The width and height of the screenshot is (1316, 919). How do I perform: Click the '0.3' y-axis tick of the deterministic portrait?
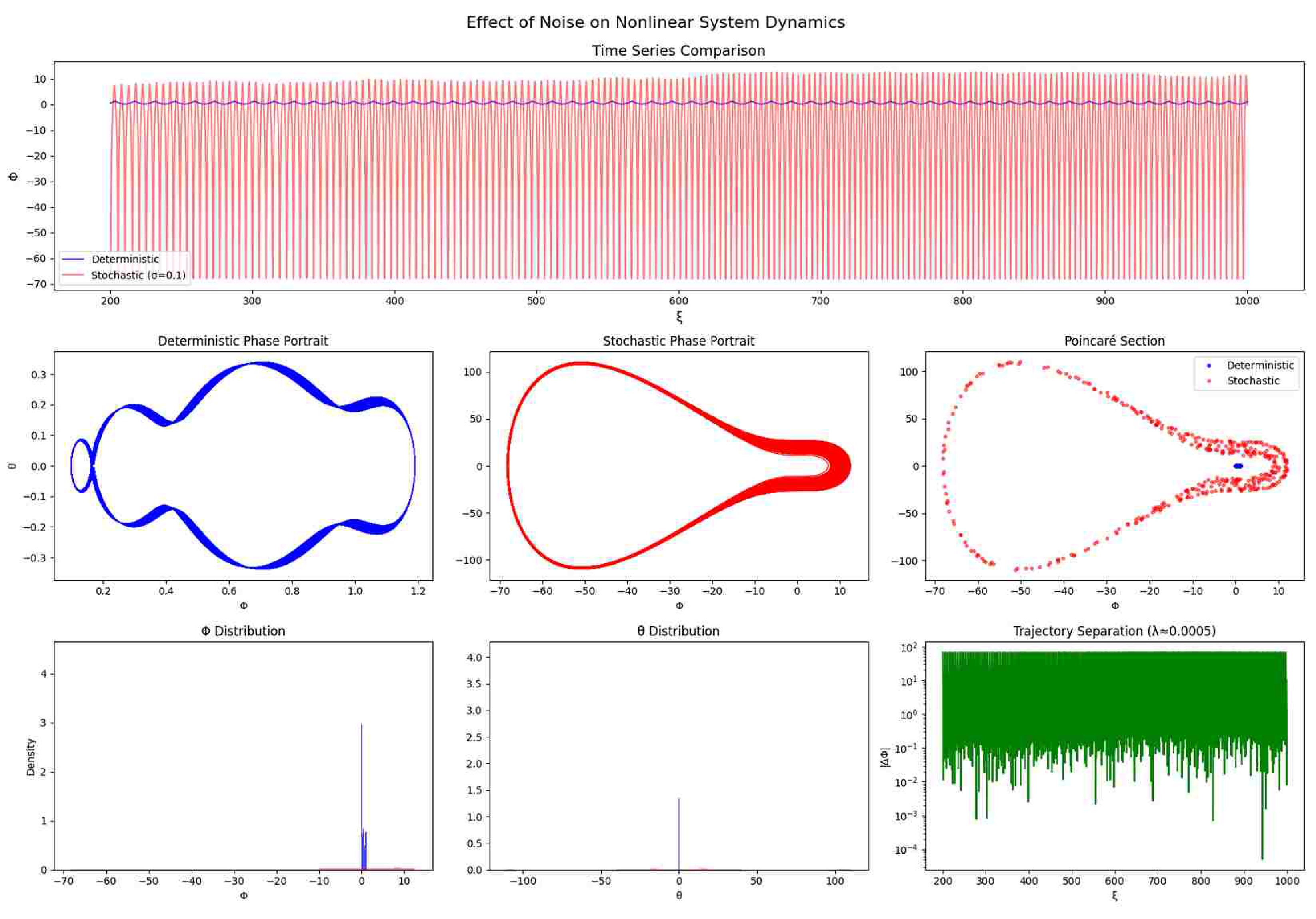click(x=39, y=374)
